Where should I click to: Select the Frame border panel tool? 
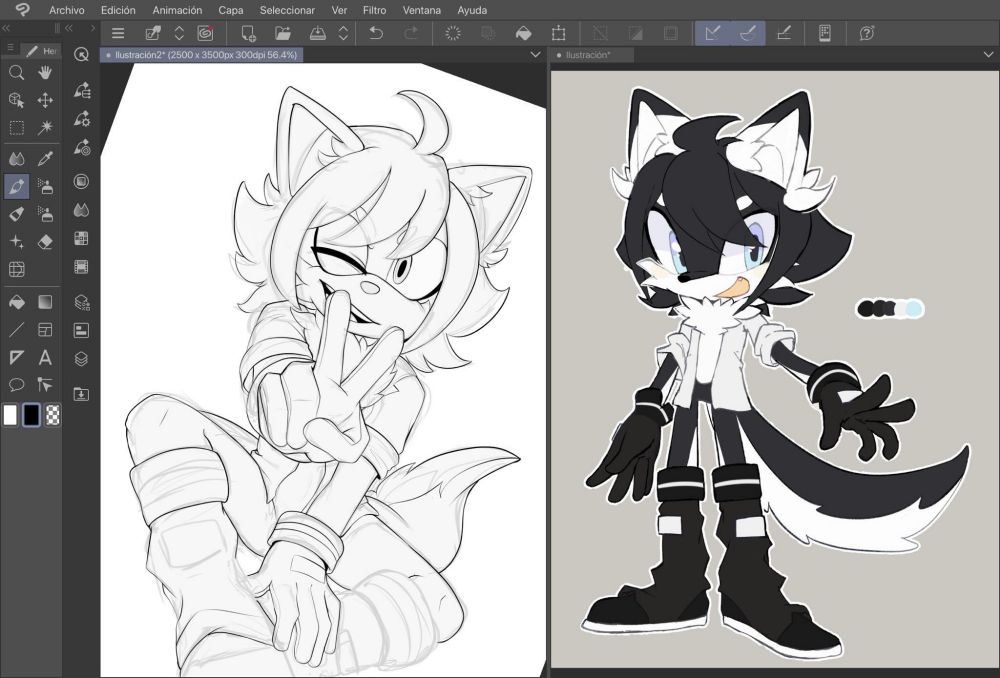45,330
